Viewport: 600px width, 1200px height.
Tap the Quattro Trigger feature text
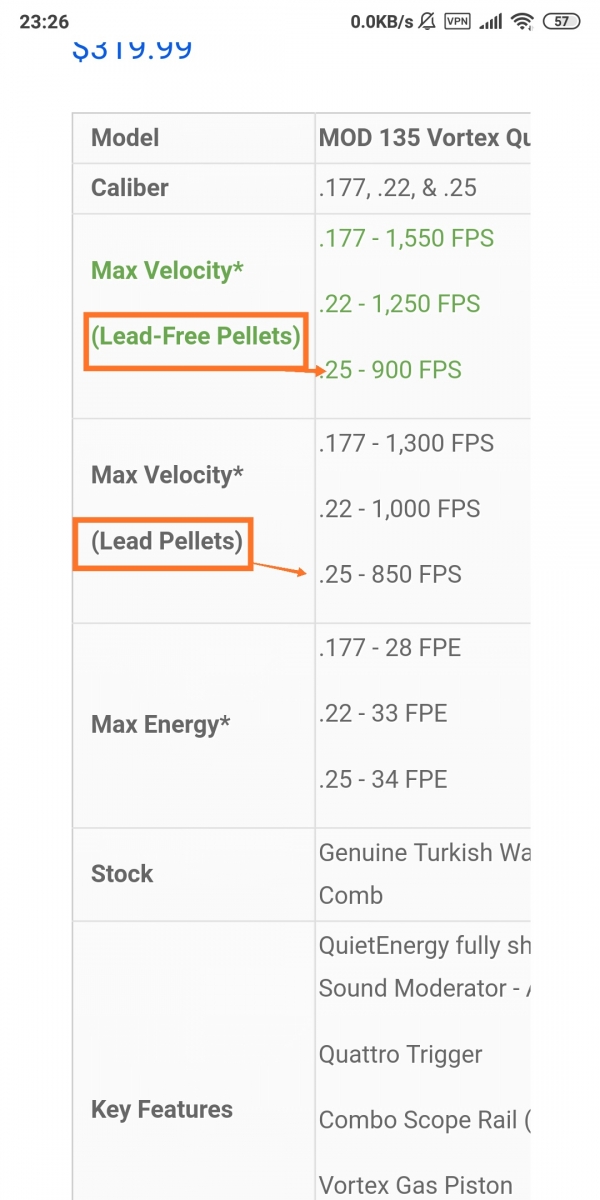[400, 1055]
